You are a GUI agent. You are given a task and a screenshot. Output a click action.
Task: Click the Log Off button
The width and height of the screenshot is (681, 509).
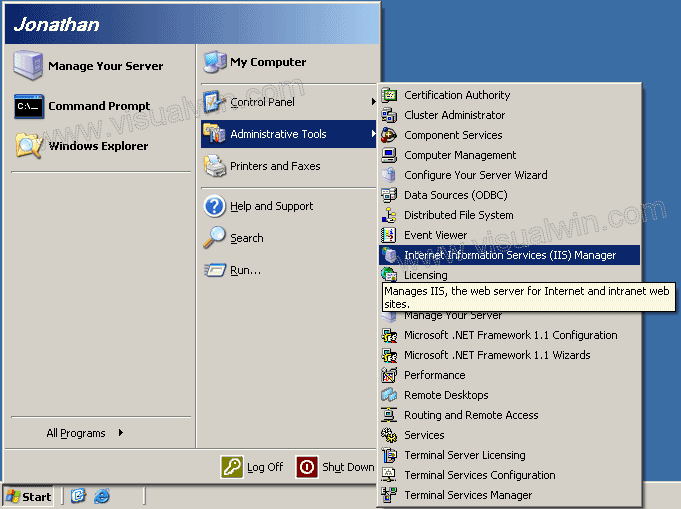(x=252, y=467)
